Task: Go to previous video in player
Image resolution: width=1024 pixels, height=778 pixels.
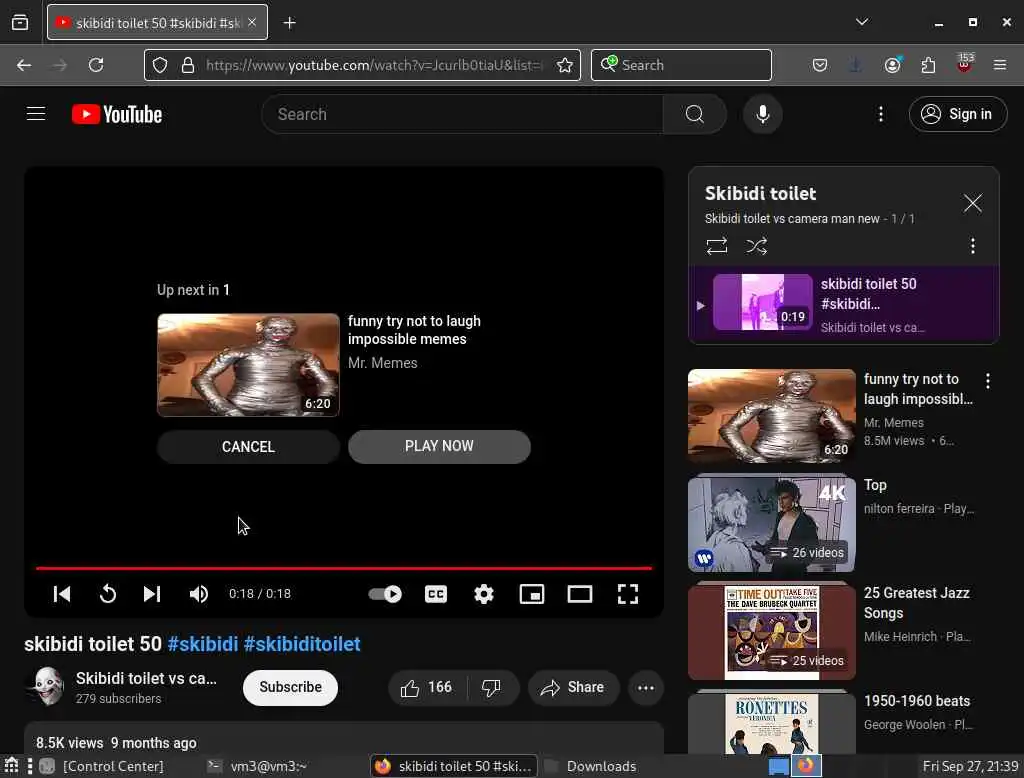Action: point(62,594)
